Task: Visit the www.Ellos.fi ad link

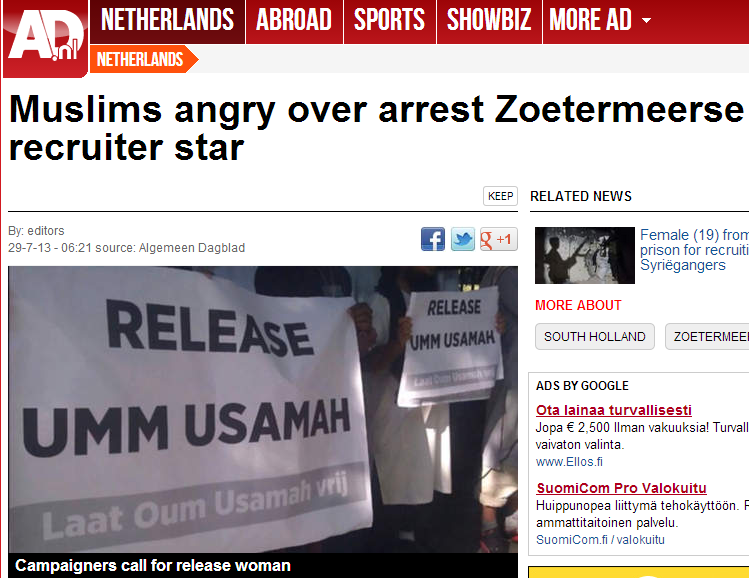Action: [569, 462]
